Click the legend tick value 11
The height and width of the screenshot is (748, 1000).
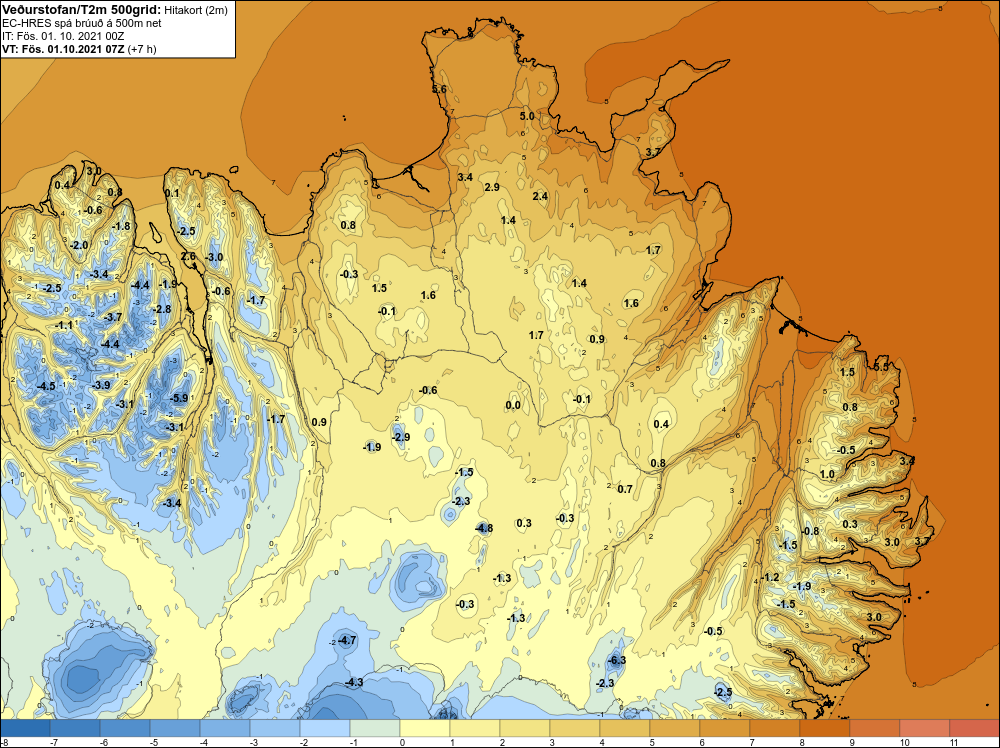coord(954,742)
